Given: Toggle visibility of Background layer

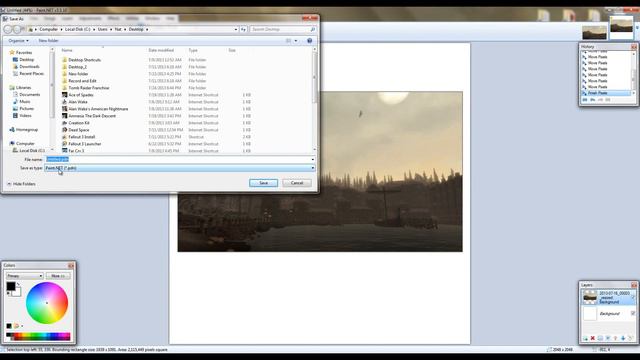Looking at the screenshot, I should tap(633, 313).
